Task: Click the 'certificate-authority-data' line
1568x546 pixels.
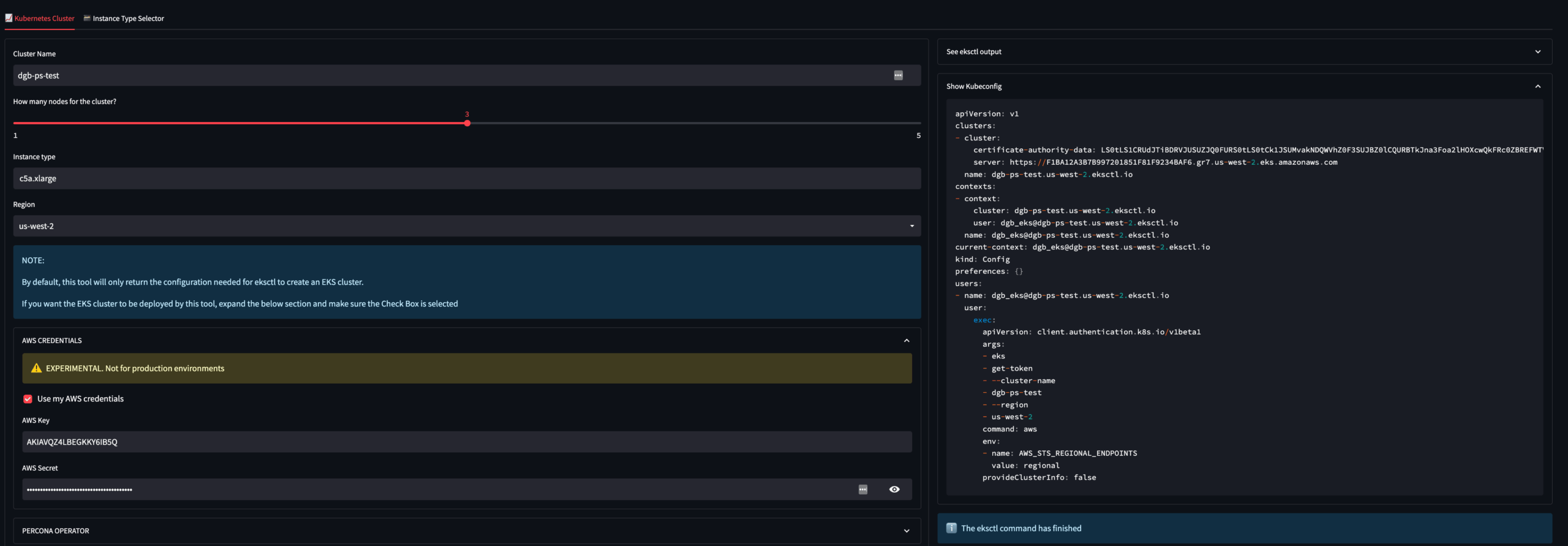Action: 1258,150
